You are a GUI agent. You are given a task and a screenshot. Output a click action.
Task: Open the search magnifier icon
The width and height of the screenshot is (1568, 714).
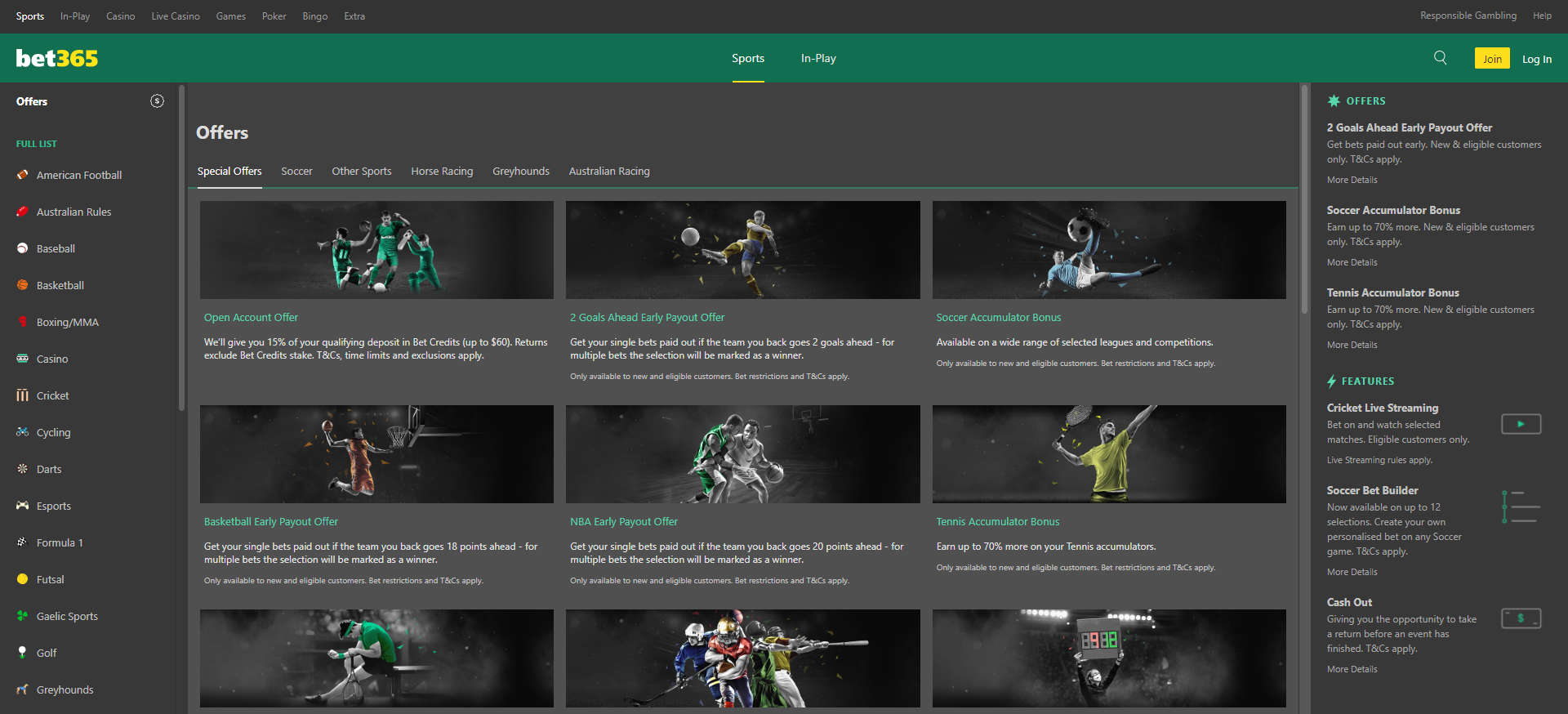click(1441, 58)
